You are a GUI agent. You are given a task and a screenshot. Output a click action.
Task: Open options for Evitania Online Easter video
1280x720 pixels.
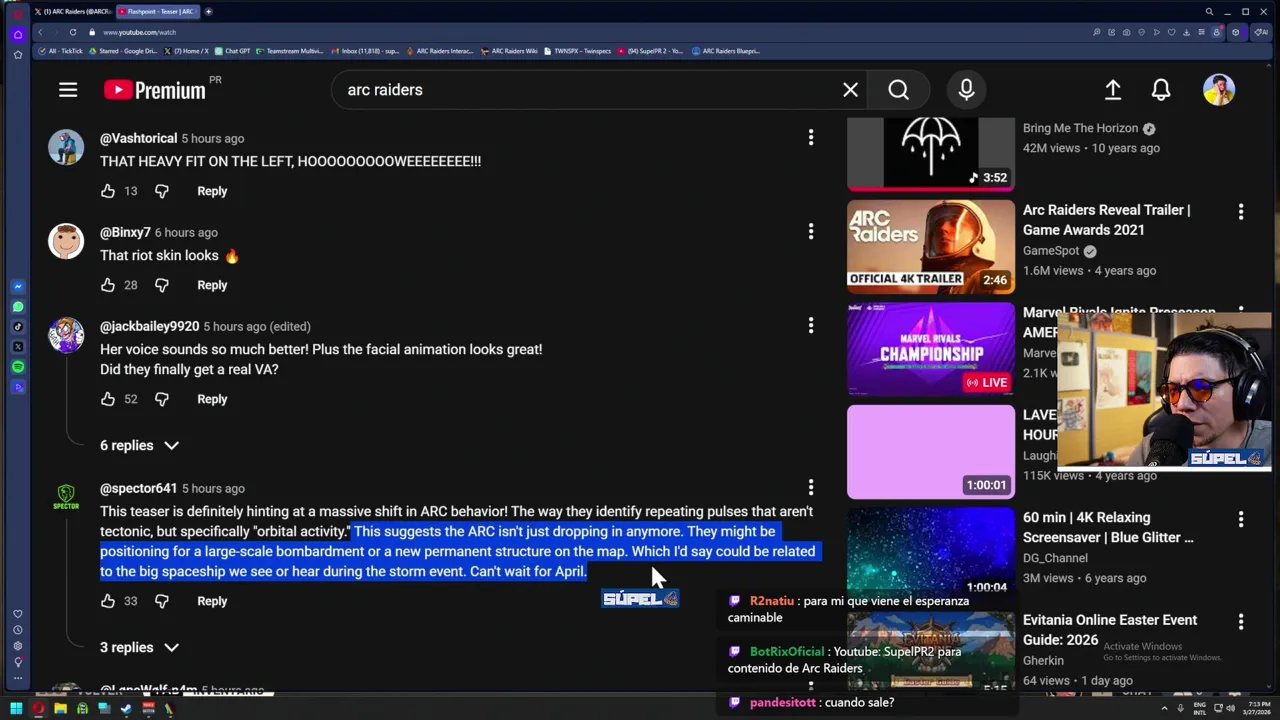point(1241,621)
